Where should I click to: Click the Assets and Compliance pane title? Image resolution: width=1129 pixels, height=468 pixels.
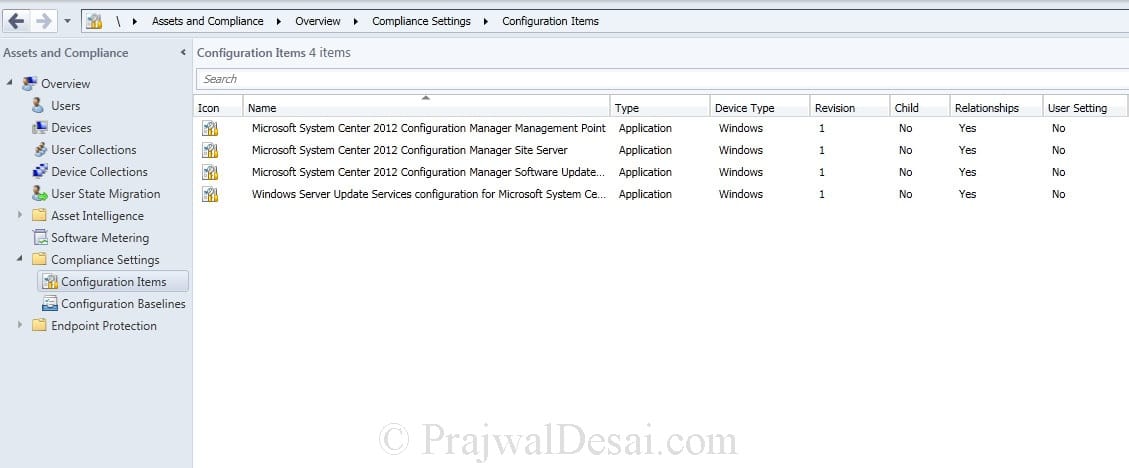click(x=66, y=53)
